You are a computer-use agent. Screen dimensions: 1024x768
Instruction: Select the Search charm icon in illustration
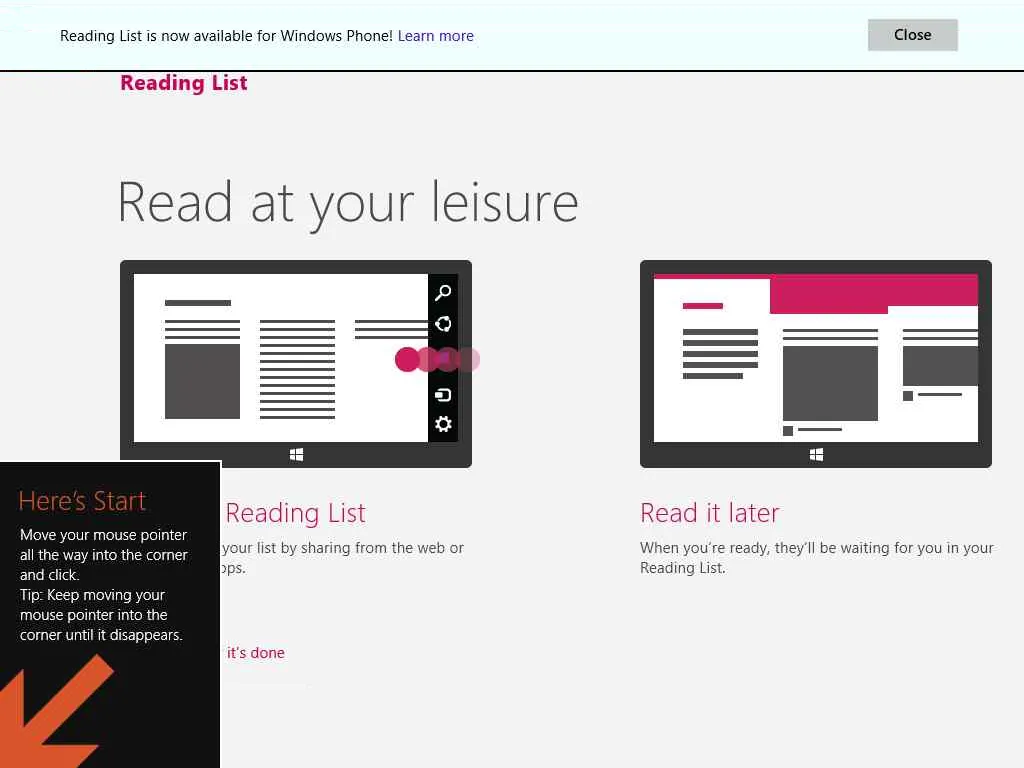click(x=443, y=293)
